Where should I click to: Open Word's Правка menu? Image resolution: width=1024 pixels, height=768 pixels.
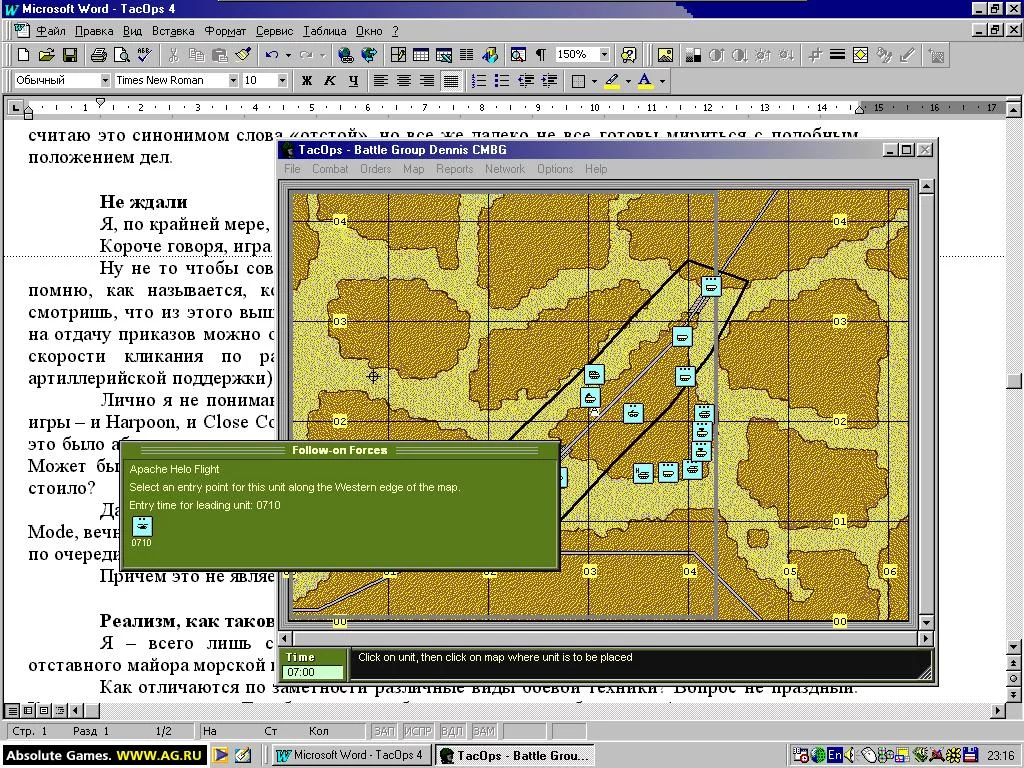pos(94,31)
